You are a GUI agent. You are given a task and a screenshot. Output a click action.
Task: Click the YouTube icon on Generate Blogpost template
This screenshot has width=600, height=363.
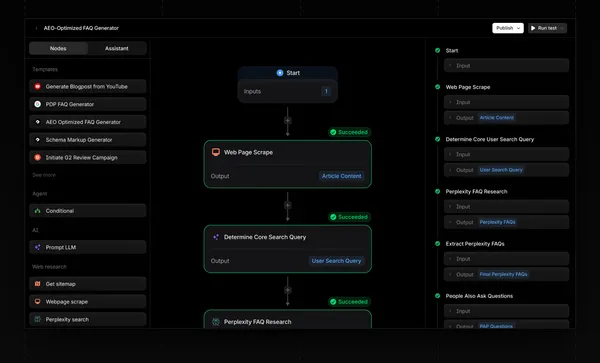point(38,86)
